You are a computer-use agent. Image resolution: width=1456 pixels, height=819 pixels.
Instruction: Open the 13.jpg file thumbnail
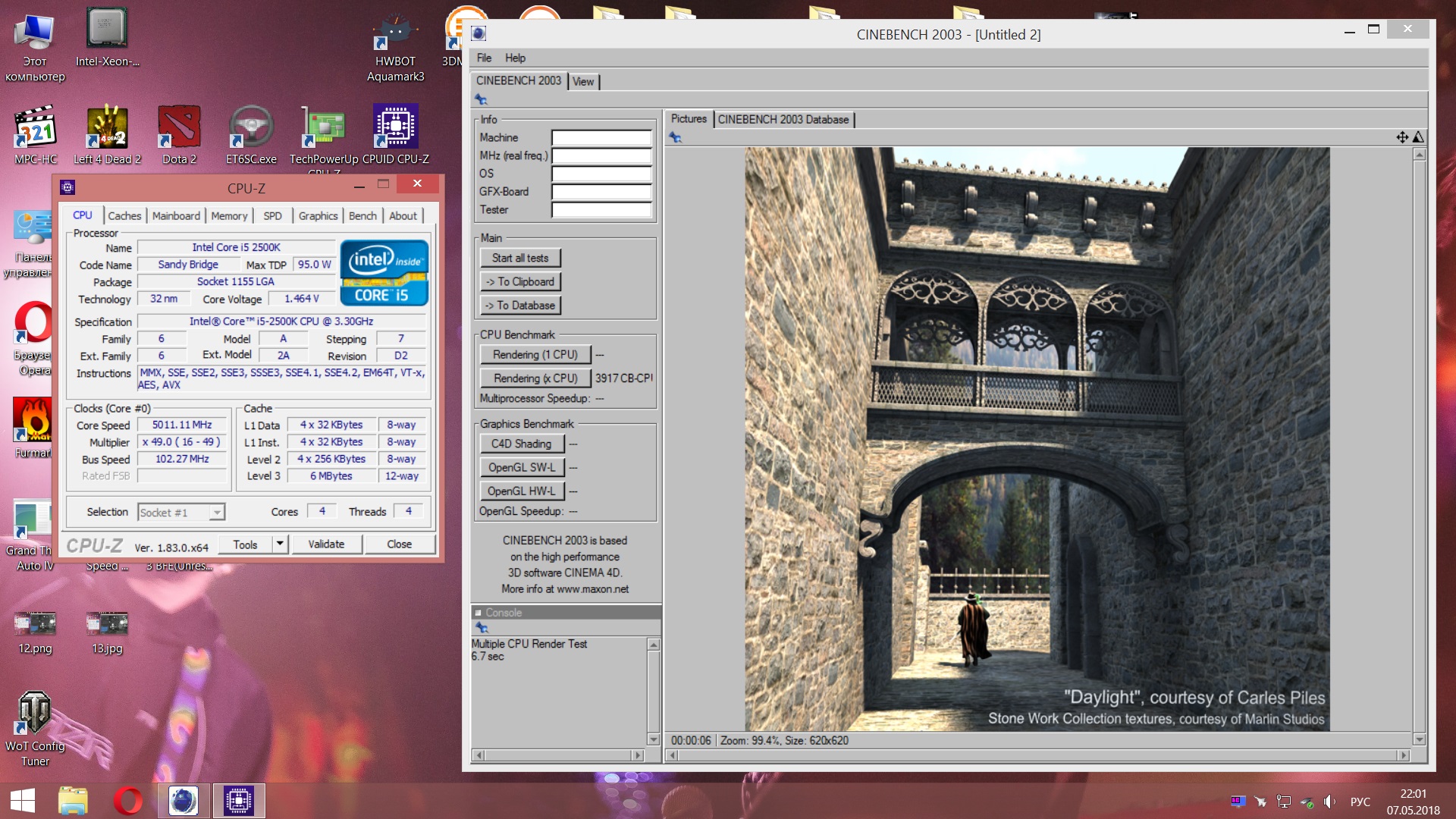107,632
